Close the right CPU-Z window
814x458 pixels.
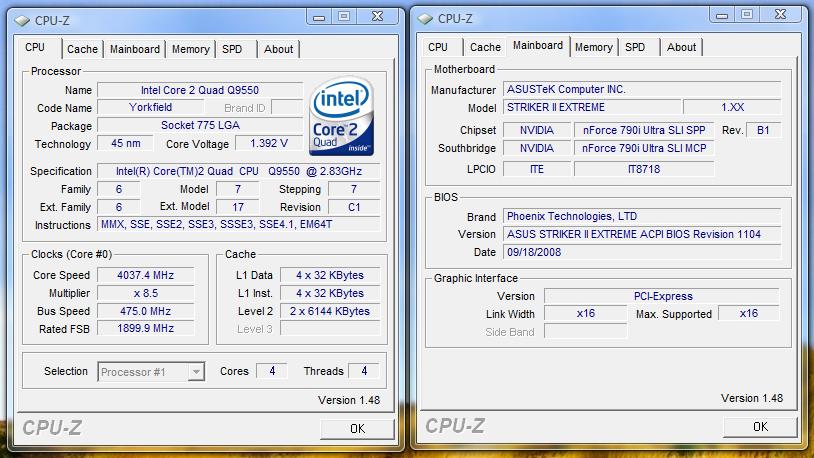coord(781,15)
